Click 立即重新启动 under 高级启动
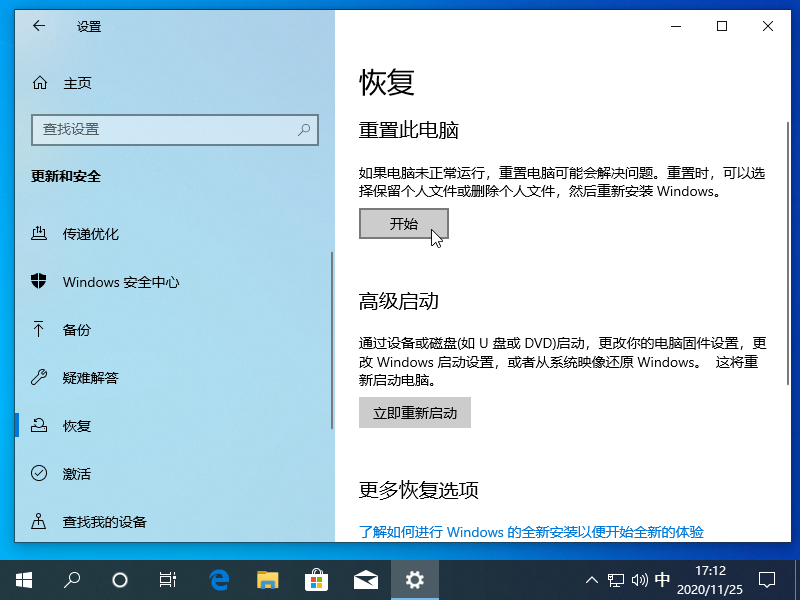The width and height of the screenshot is (800, 600). [414, 412]
